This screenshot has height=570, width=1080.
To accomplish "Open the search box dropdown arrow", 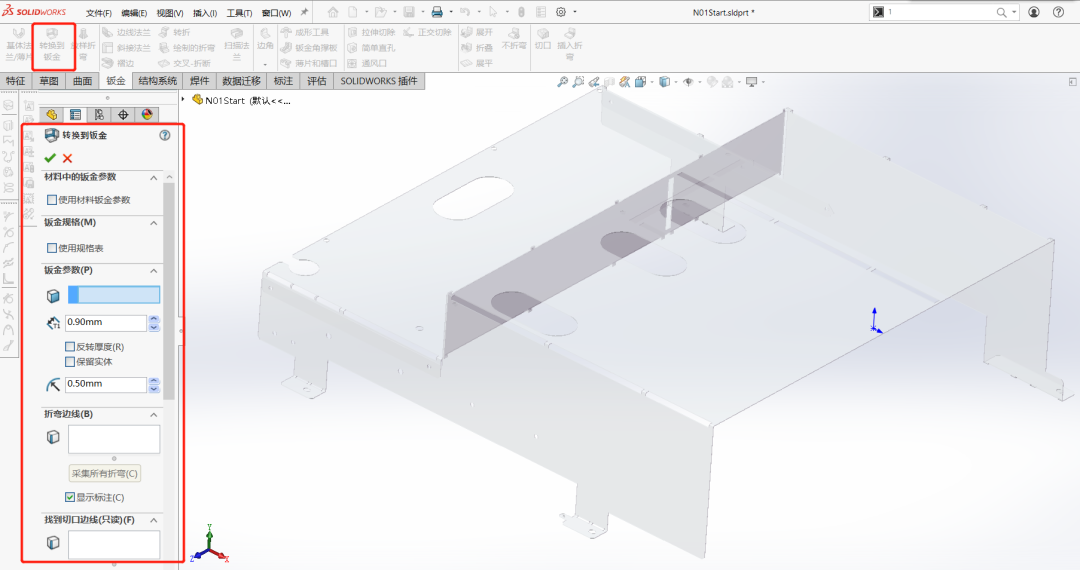I will (1015, 12).
